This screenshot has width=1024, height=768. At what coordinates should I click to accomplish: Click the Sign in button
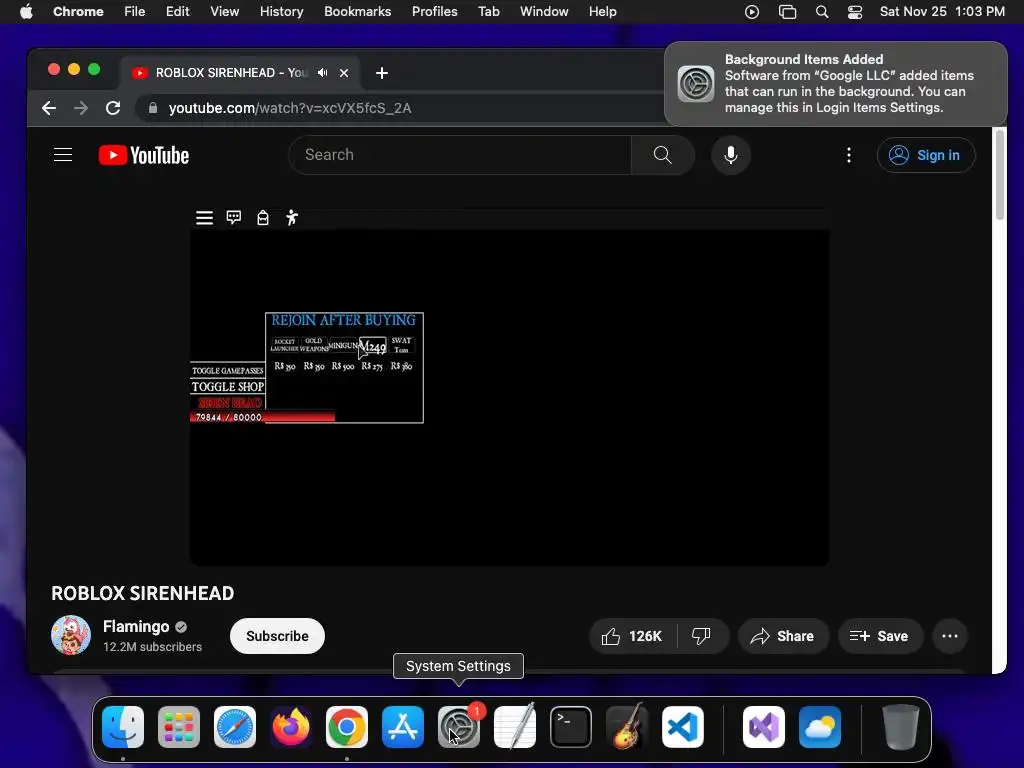[x=926, y=155]
